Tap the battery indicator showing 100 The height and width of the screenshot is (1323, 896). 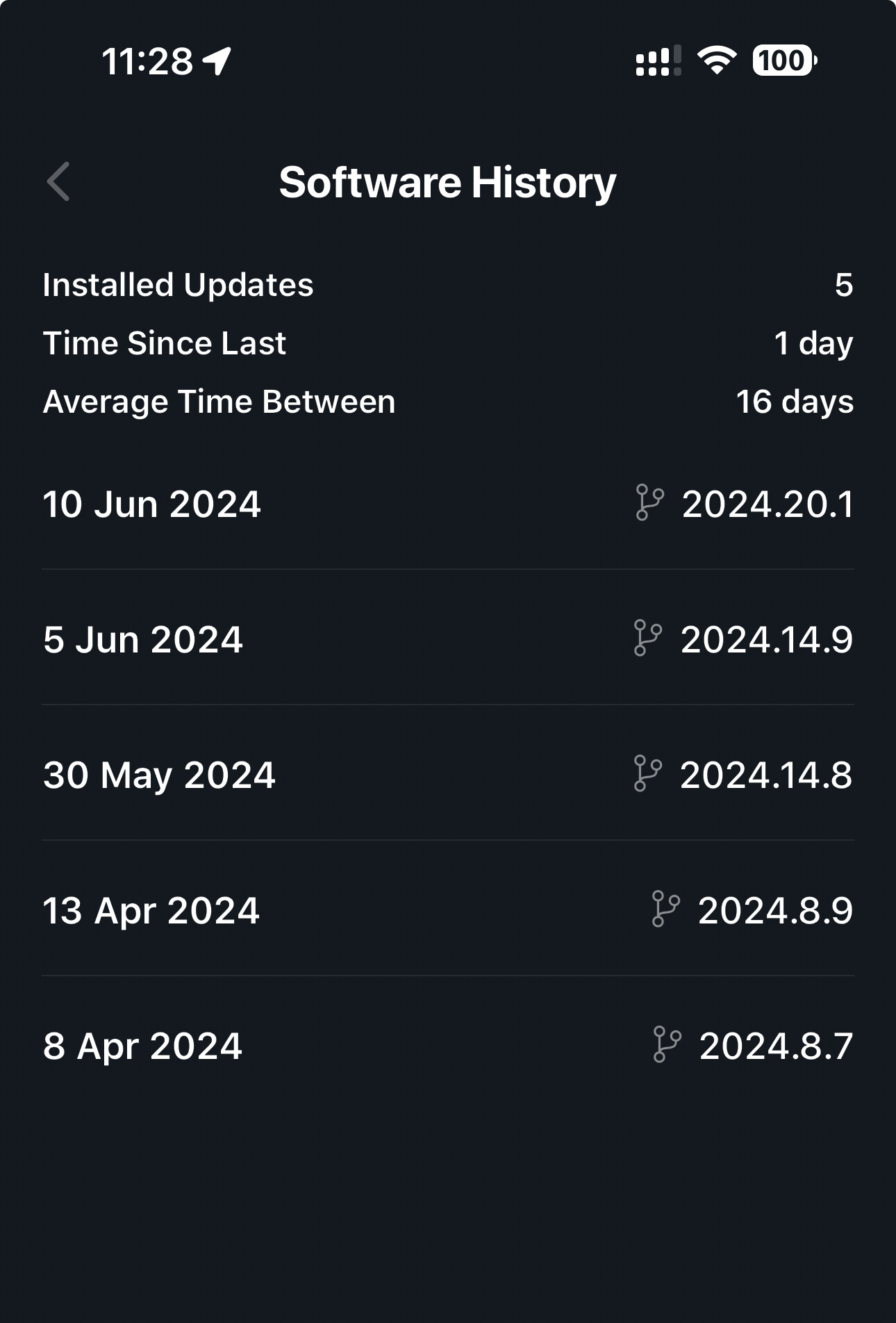pyautogui.click(x=784, y=60)
